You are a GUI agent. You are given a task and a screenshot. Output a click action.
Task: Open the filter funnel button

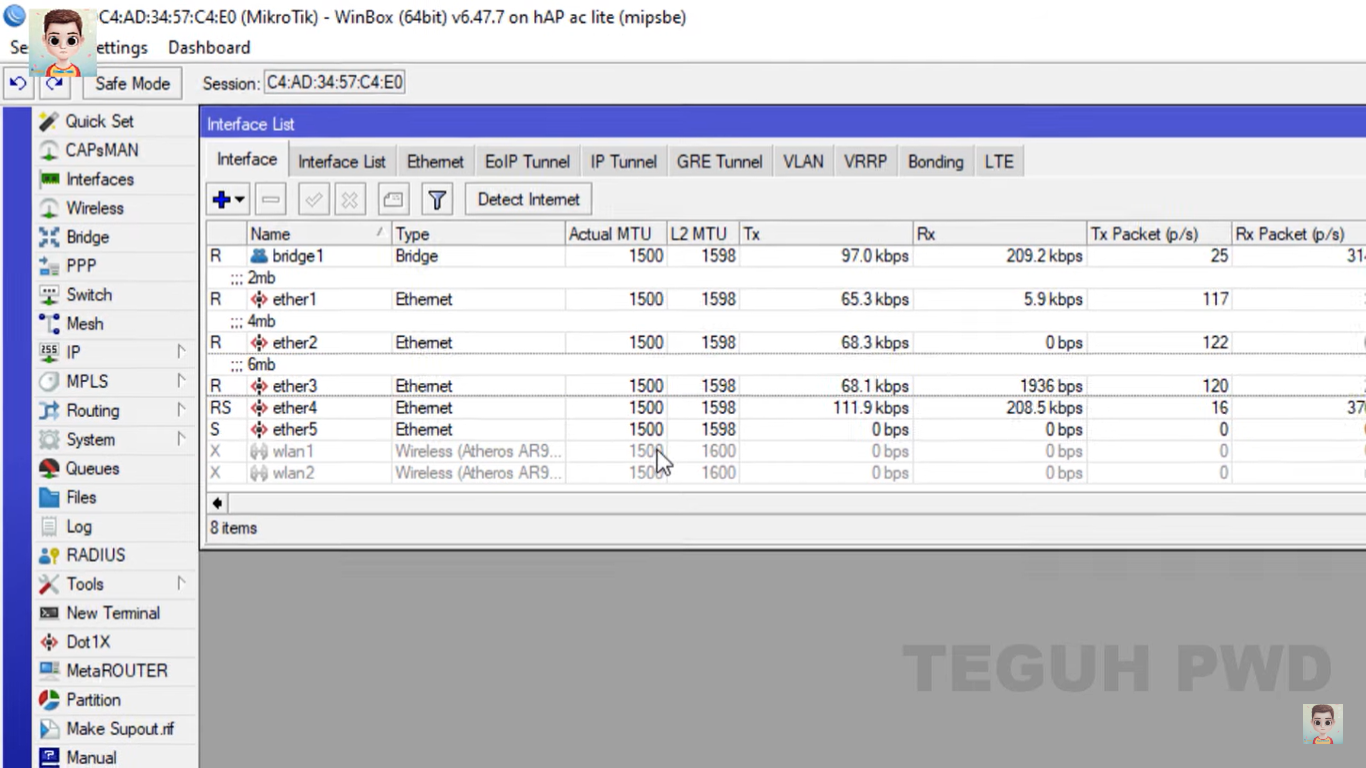[437, 199]
